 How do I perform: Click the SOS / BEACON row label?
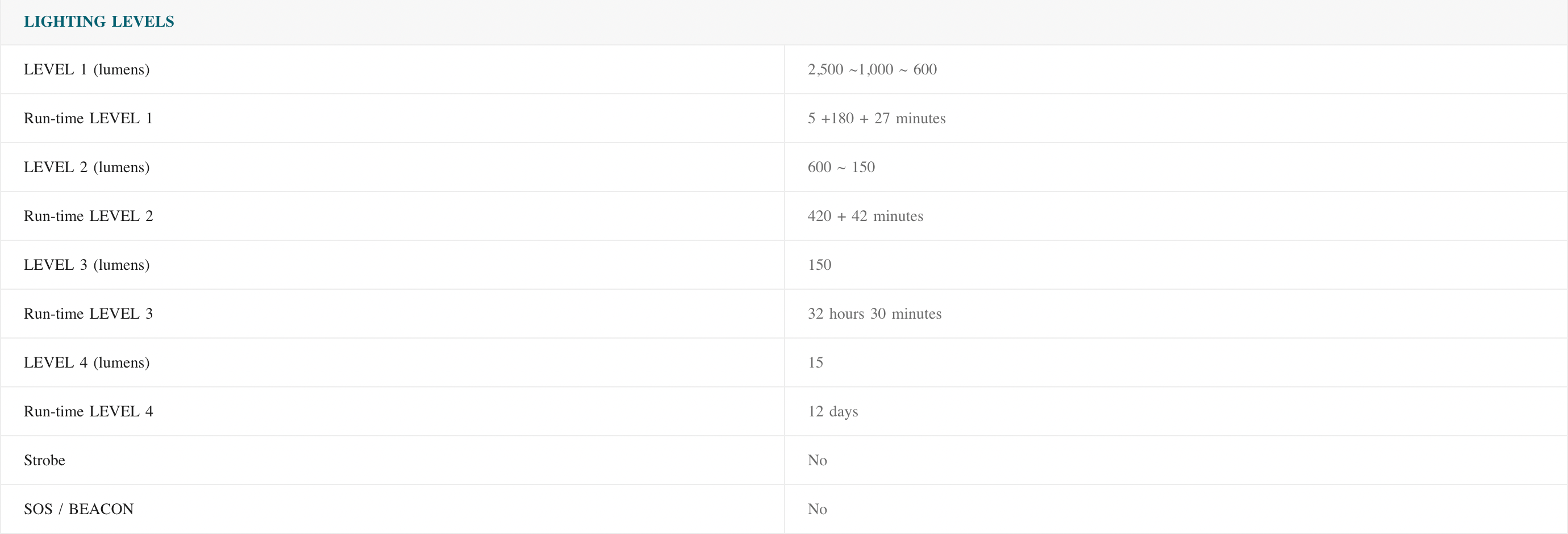point(78,509)
